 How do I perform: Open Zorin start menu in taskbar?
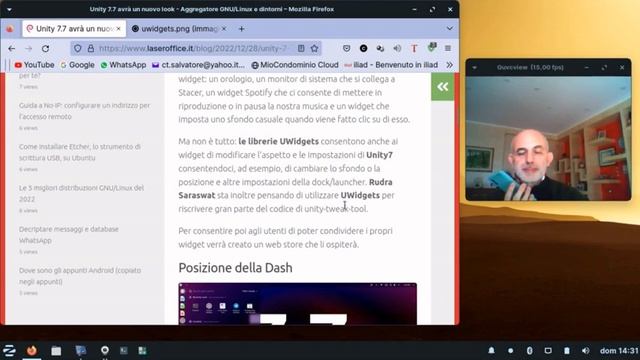tap(9, 350)
